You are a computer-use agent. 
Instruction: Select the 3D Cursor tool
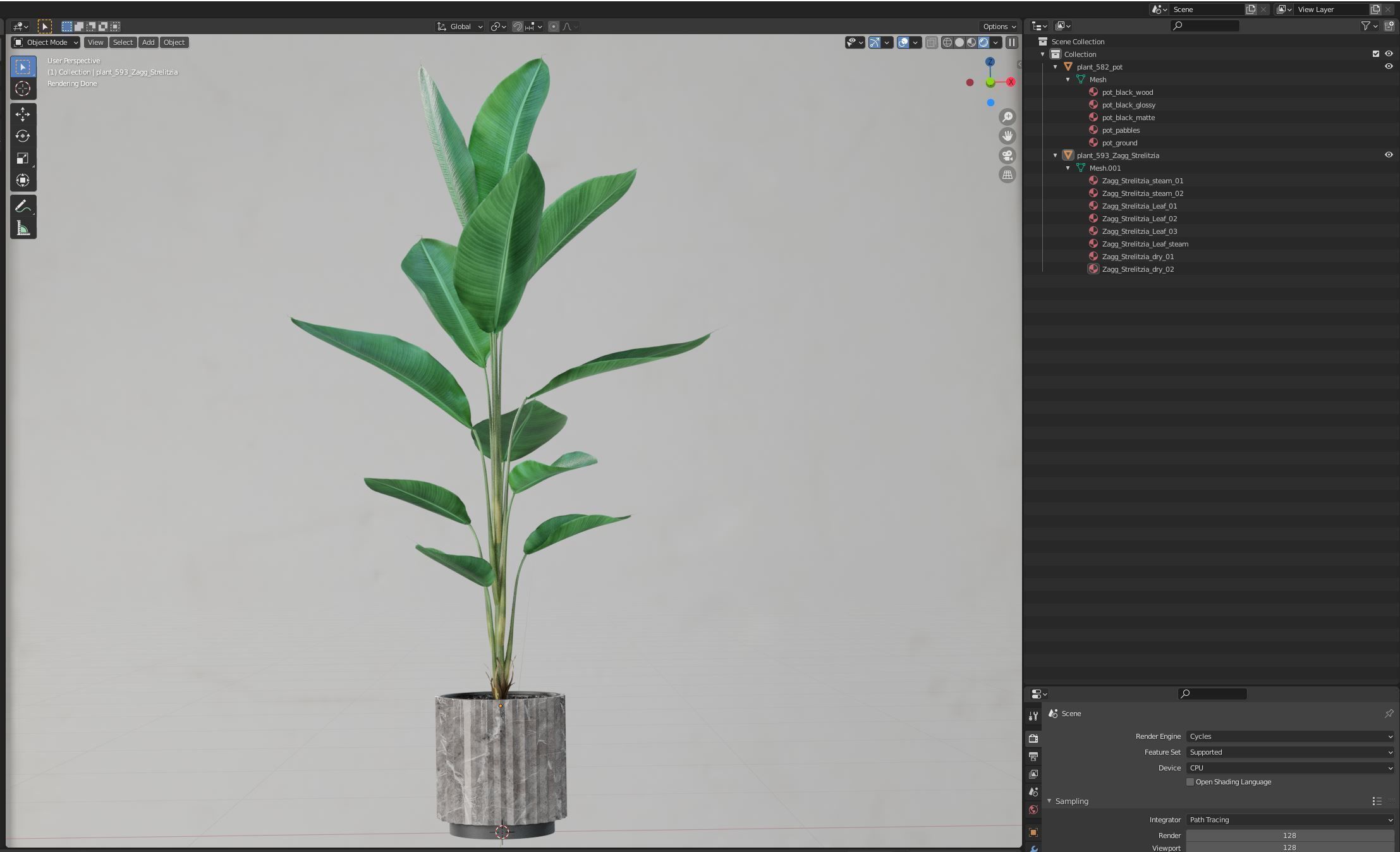(x=23, y=89)
